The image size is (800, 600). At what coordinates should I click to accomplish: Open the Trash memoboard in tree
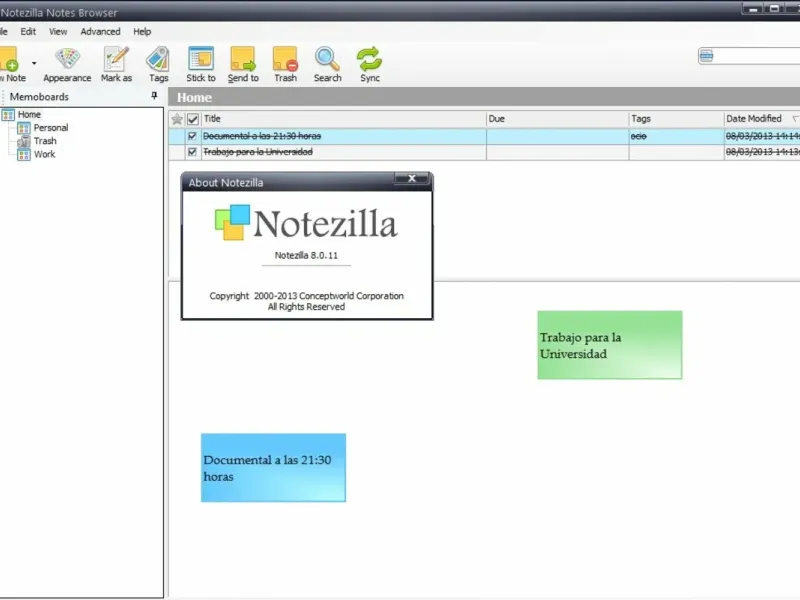point(45,141)
